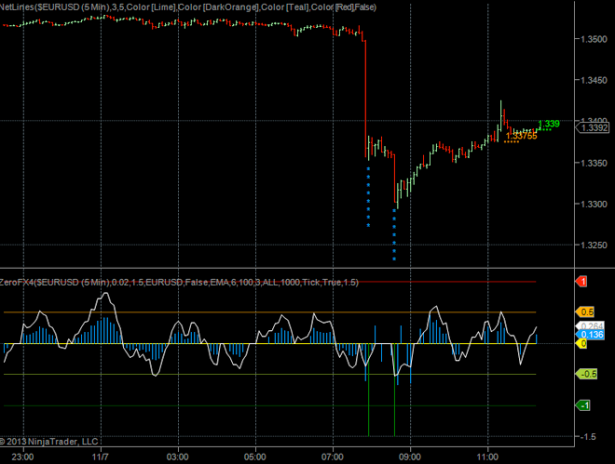This screenshot has height=464, width=615.
Task: Click the orange 1.33755 price label
Action: [x=521, y=136]
